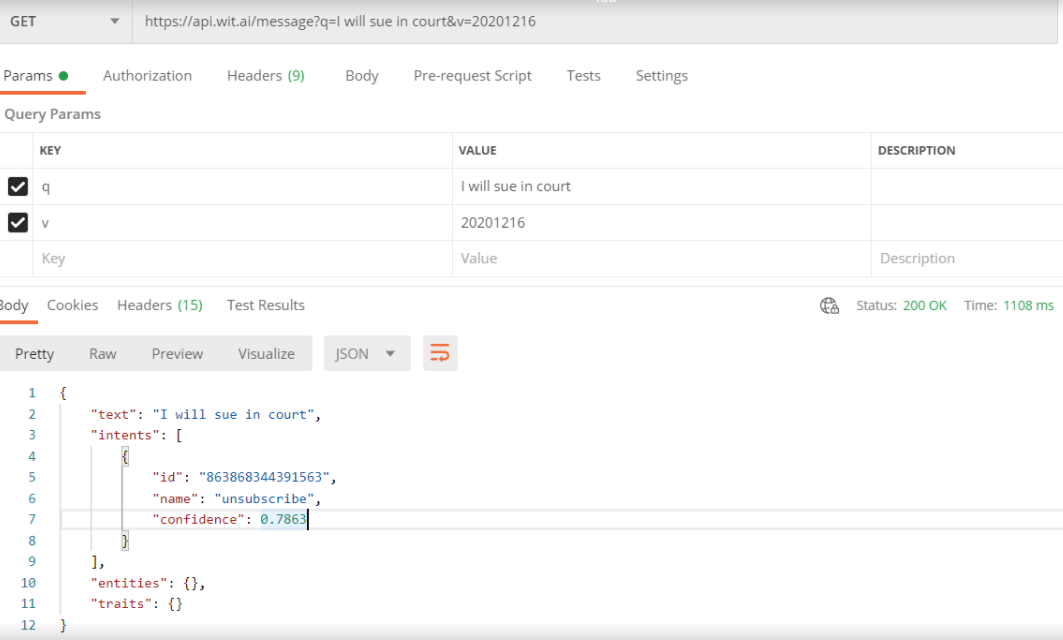
Task: Click the empty Value placeholder field
Action: coord(662,258)
